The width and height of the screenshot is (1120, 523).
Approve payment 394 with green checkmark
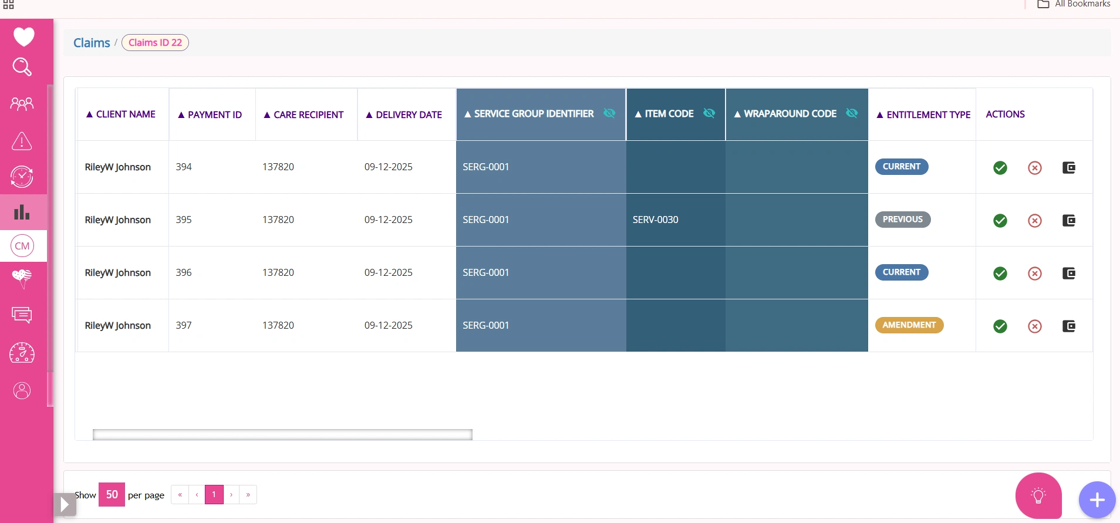1000,168
